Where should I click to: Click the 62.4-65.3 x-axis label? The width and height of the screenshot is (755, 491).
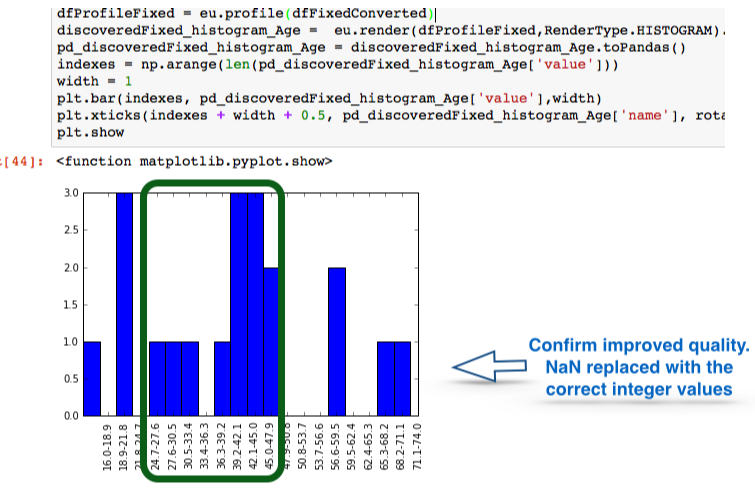click(x=368, y=447)
